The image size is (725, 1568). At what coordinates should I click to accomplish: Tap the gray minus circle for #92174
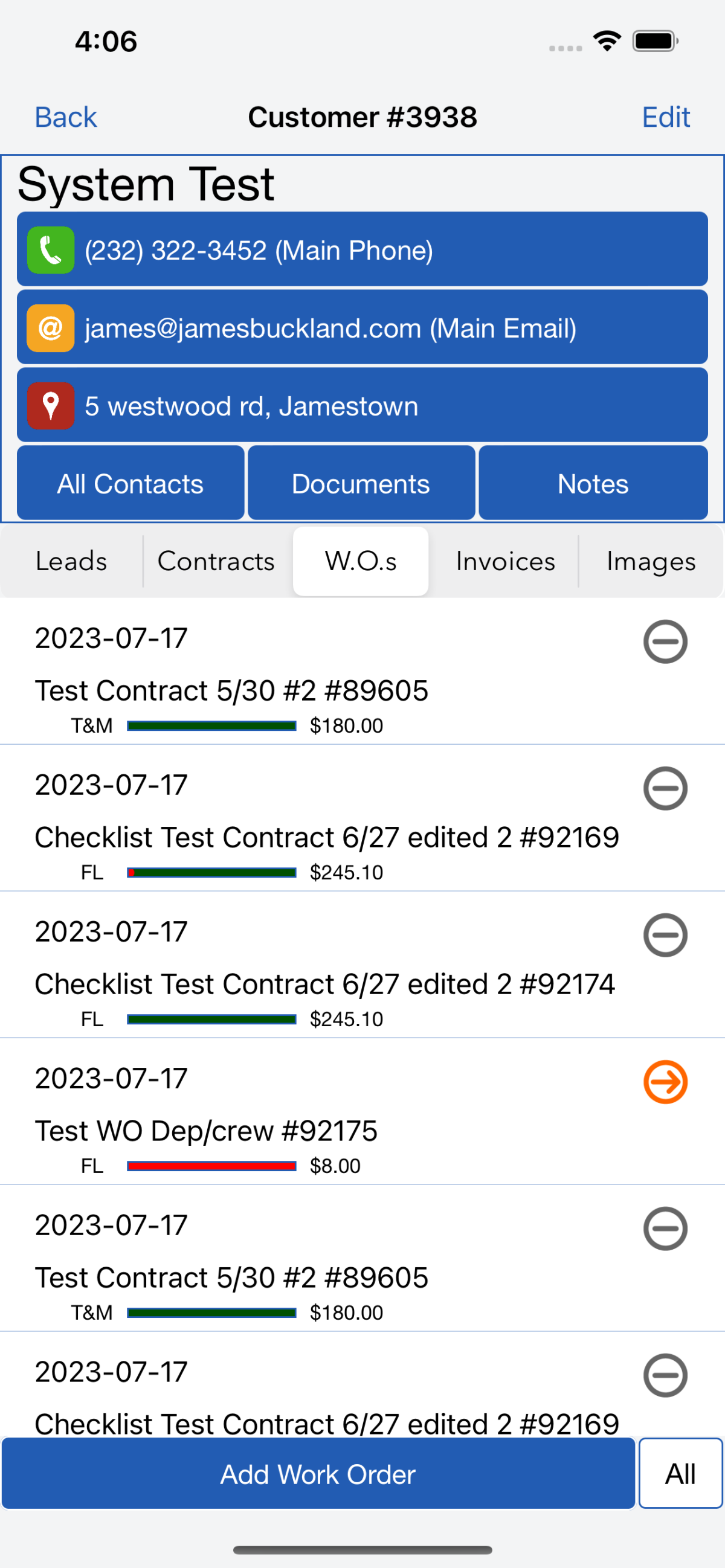coord(665,935)
